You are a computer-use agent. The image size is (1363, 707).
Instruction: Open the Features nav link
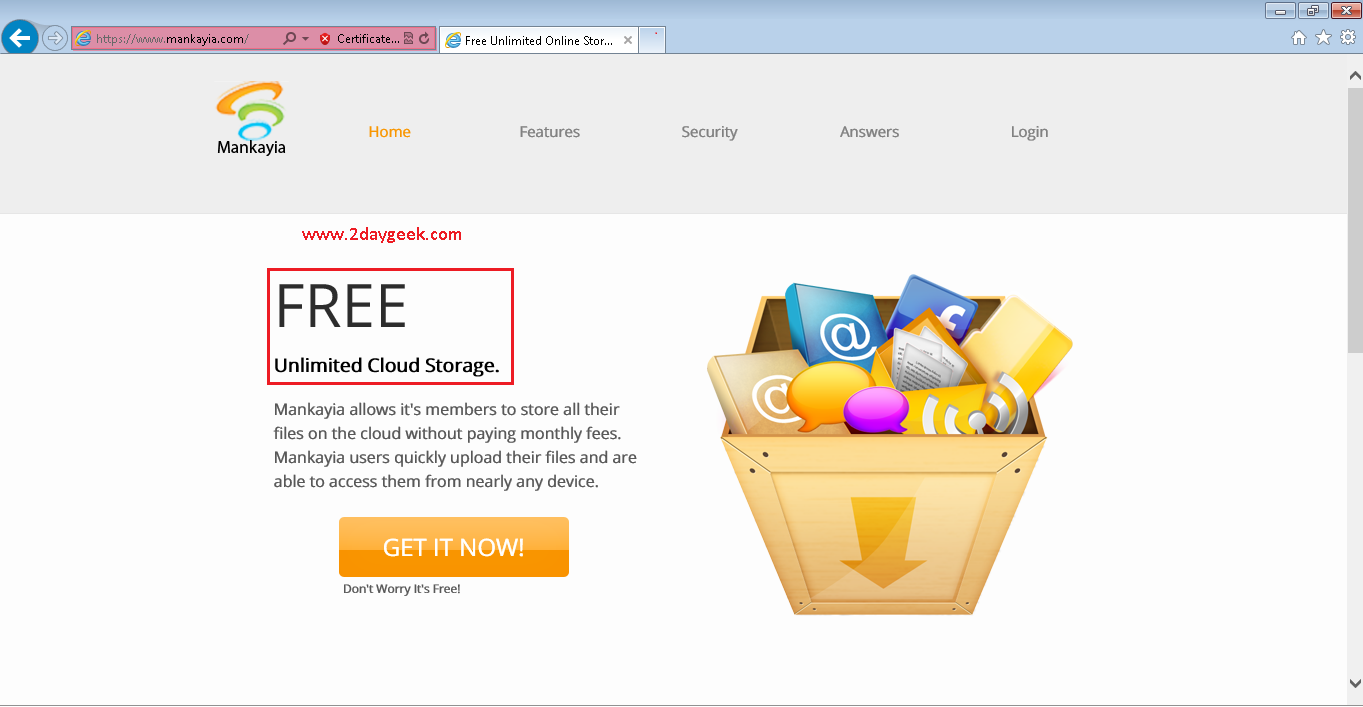(549, 132)
